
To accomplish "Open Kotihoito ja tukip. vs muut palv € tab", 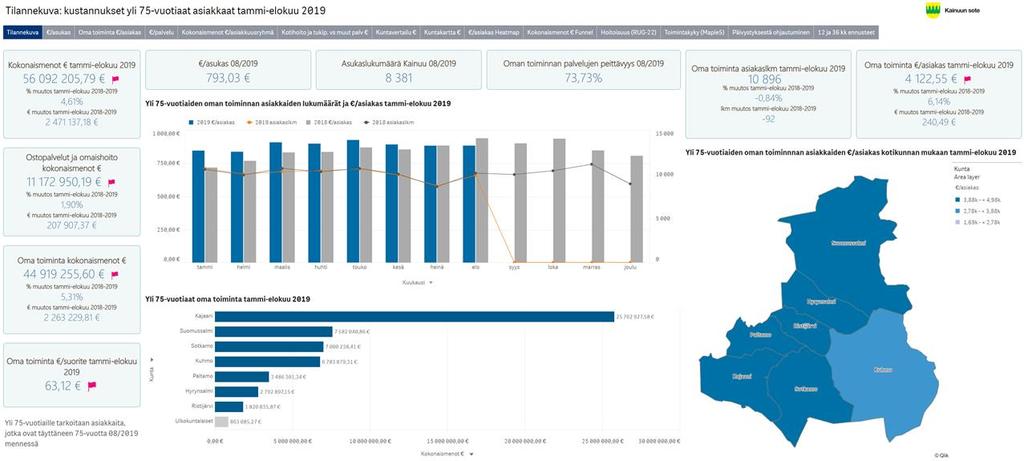I will pos(325,31).
